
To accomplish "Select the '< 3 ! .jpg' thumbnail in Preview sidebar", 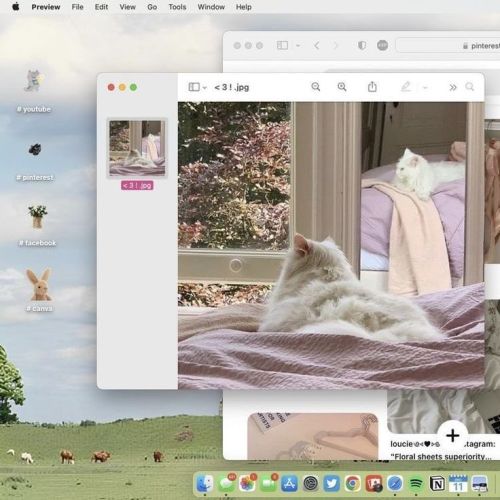I will 137,148.
